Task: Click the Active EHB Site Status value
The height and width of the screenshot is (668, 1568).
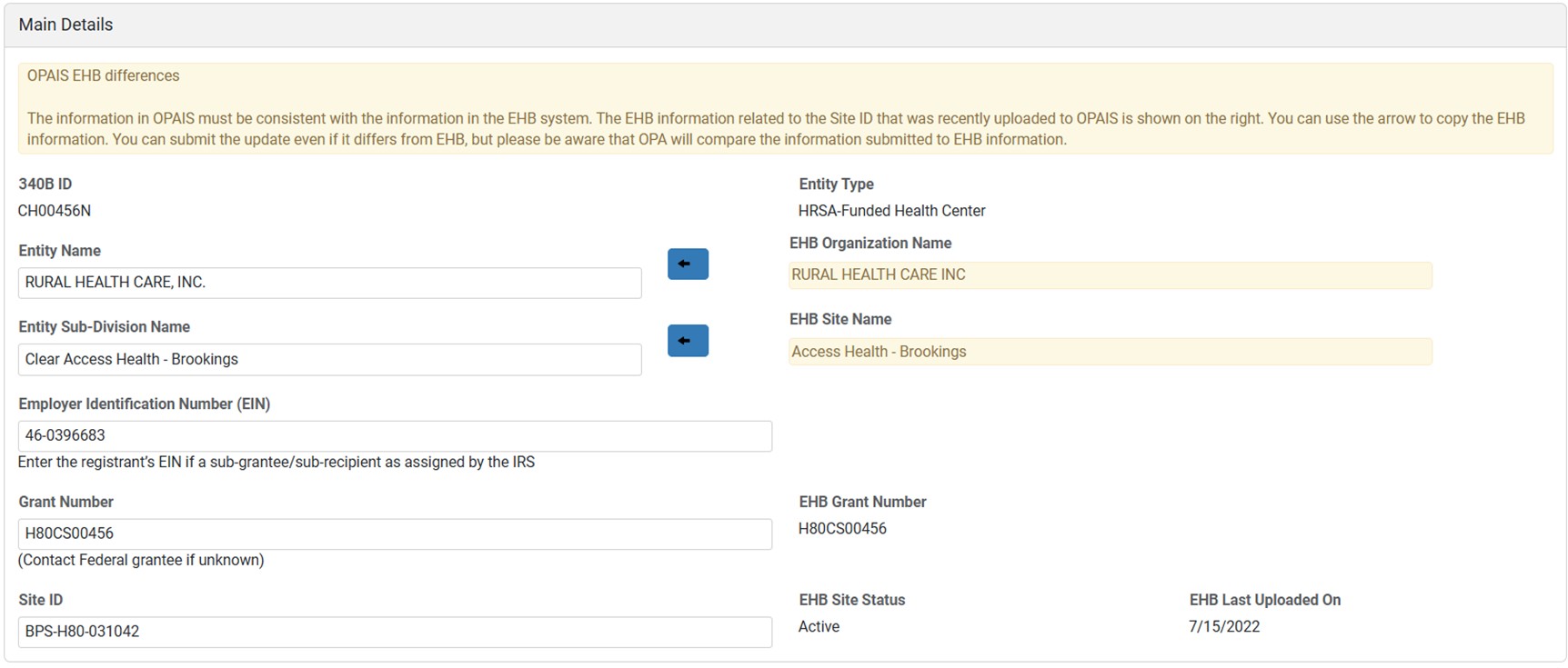Action: pyautogui.click(x=819, y=627)
